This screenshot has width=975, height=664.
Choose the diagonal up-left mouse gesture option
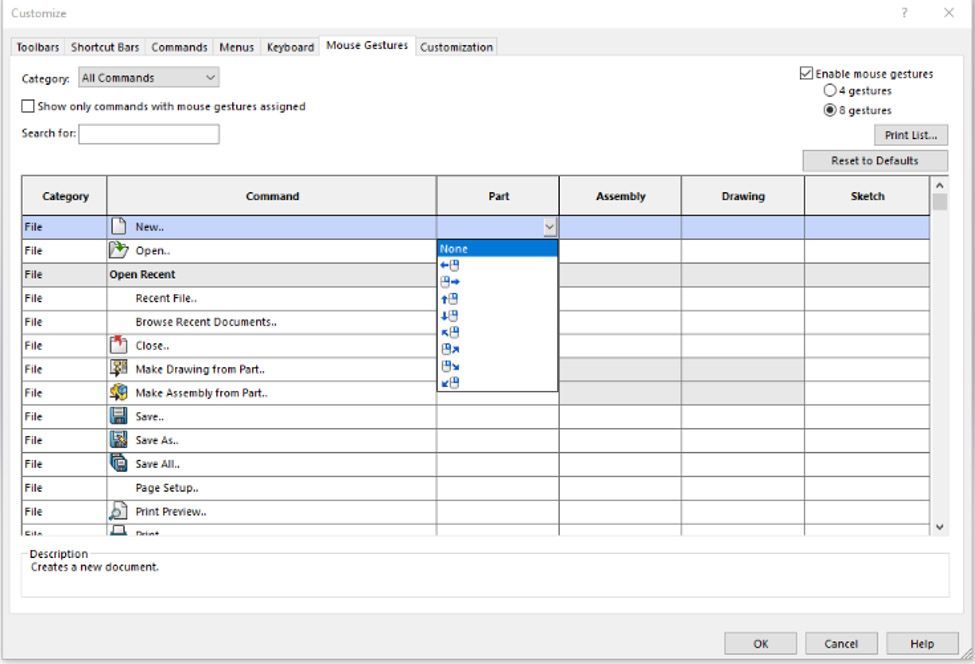pyautogui.click(x=450, y=333)
